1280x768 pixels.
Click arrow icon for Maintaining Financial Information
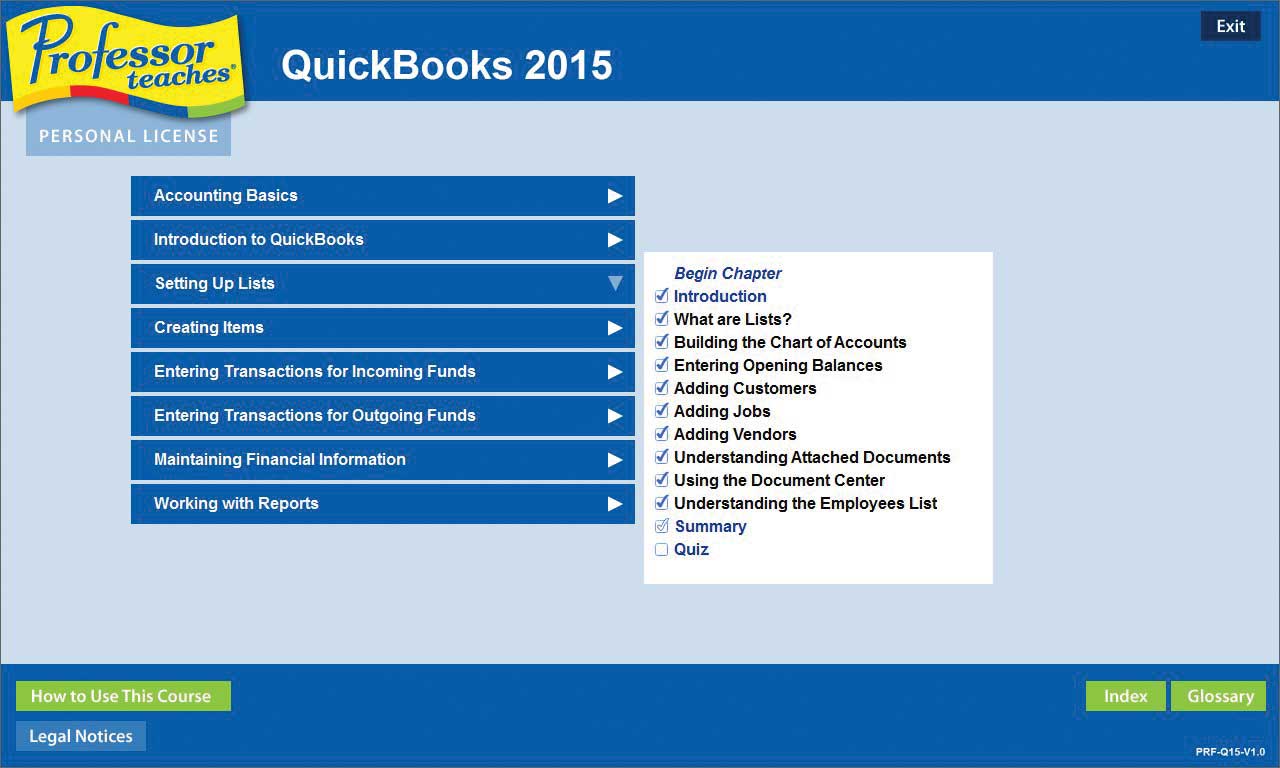[615, 460]
